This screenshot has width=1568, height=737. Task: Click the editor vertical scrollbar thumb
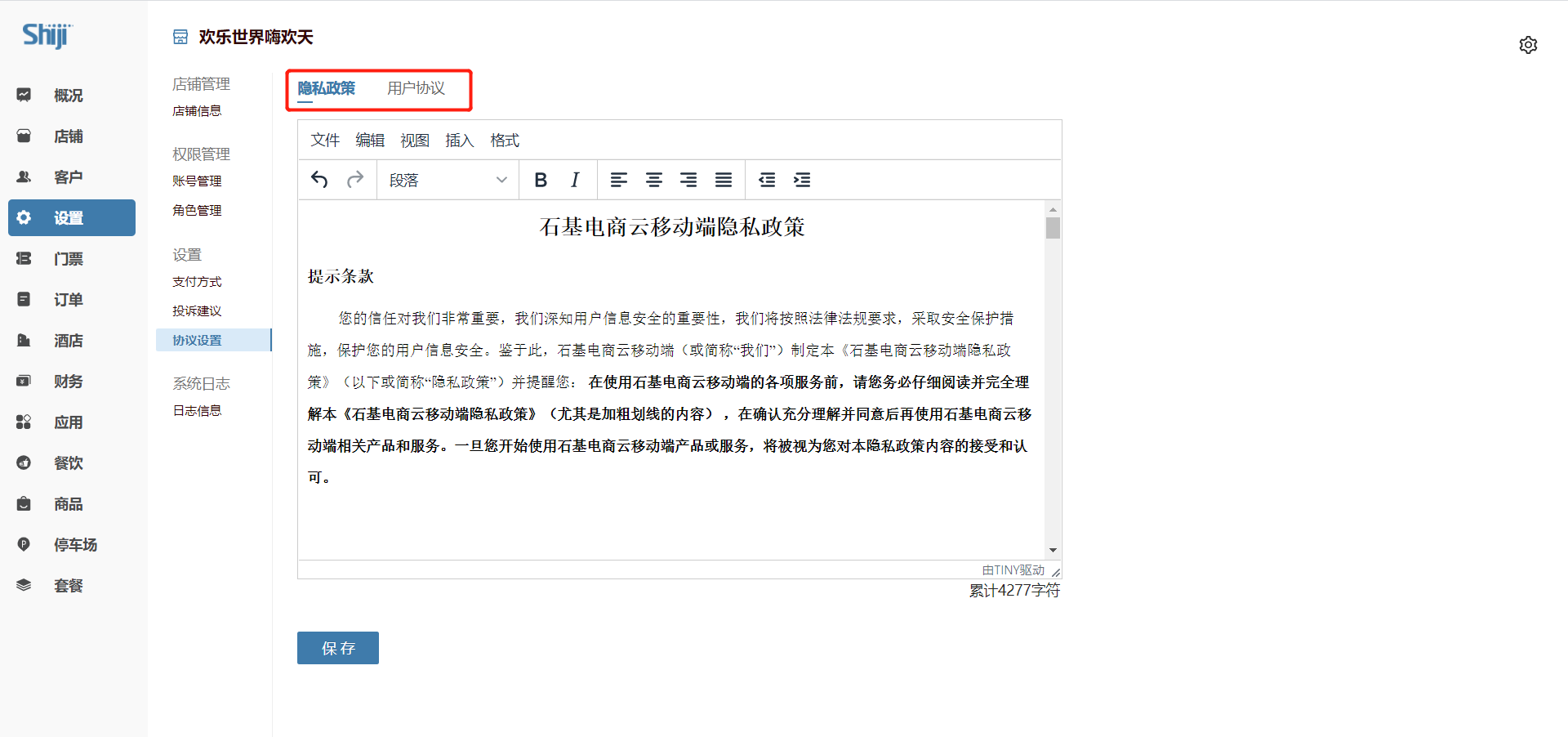pyautogui.click(x=1053, y=228)
